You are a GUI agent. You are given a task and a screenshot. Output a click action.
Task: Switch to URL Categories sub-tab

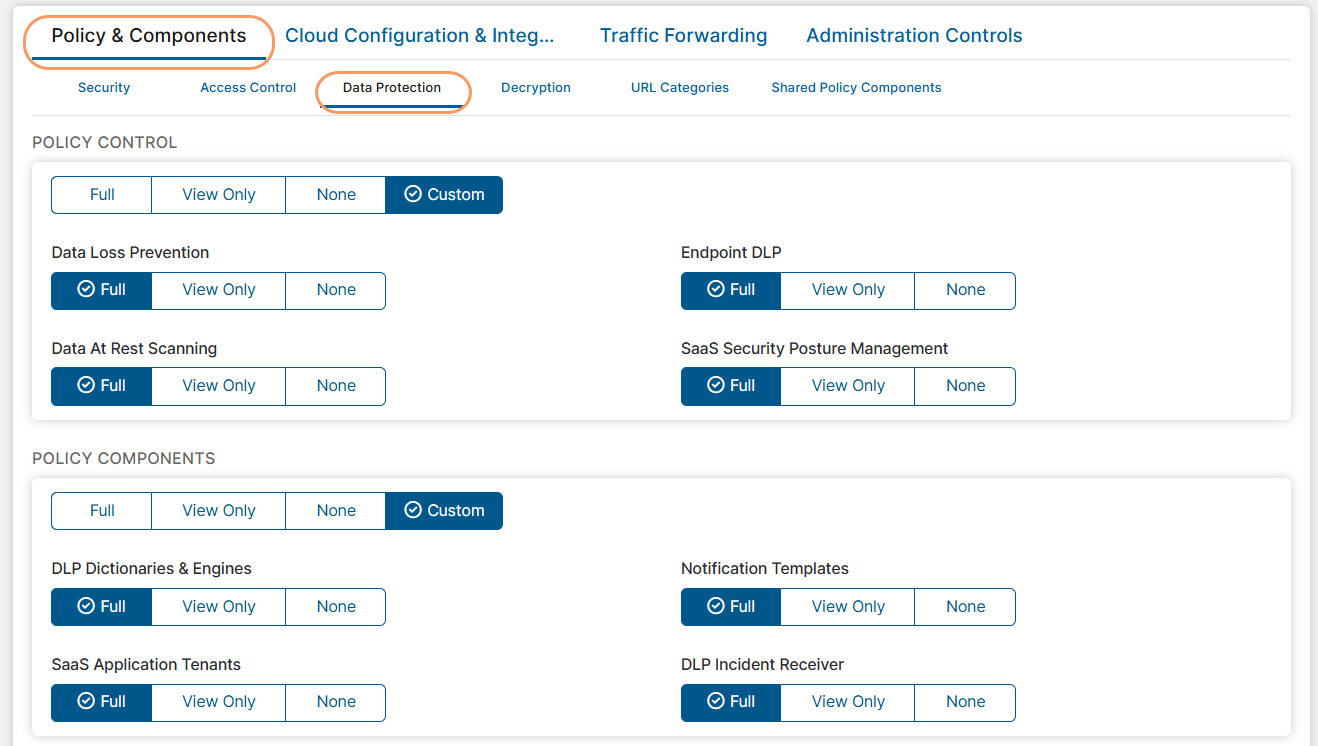tap(679, 88)
